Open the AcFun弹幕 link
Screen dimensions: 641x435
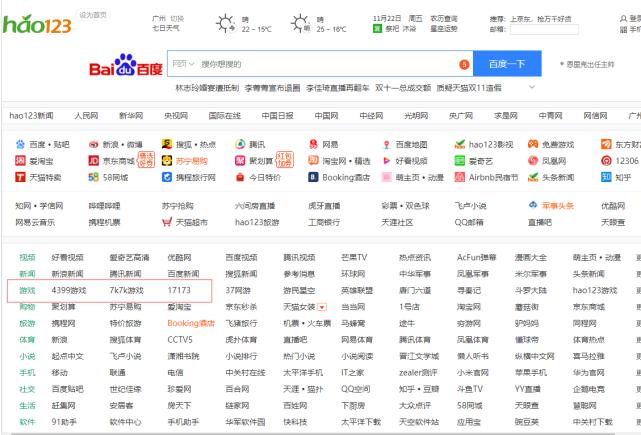[477, 258]
